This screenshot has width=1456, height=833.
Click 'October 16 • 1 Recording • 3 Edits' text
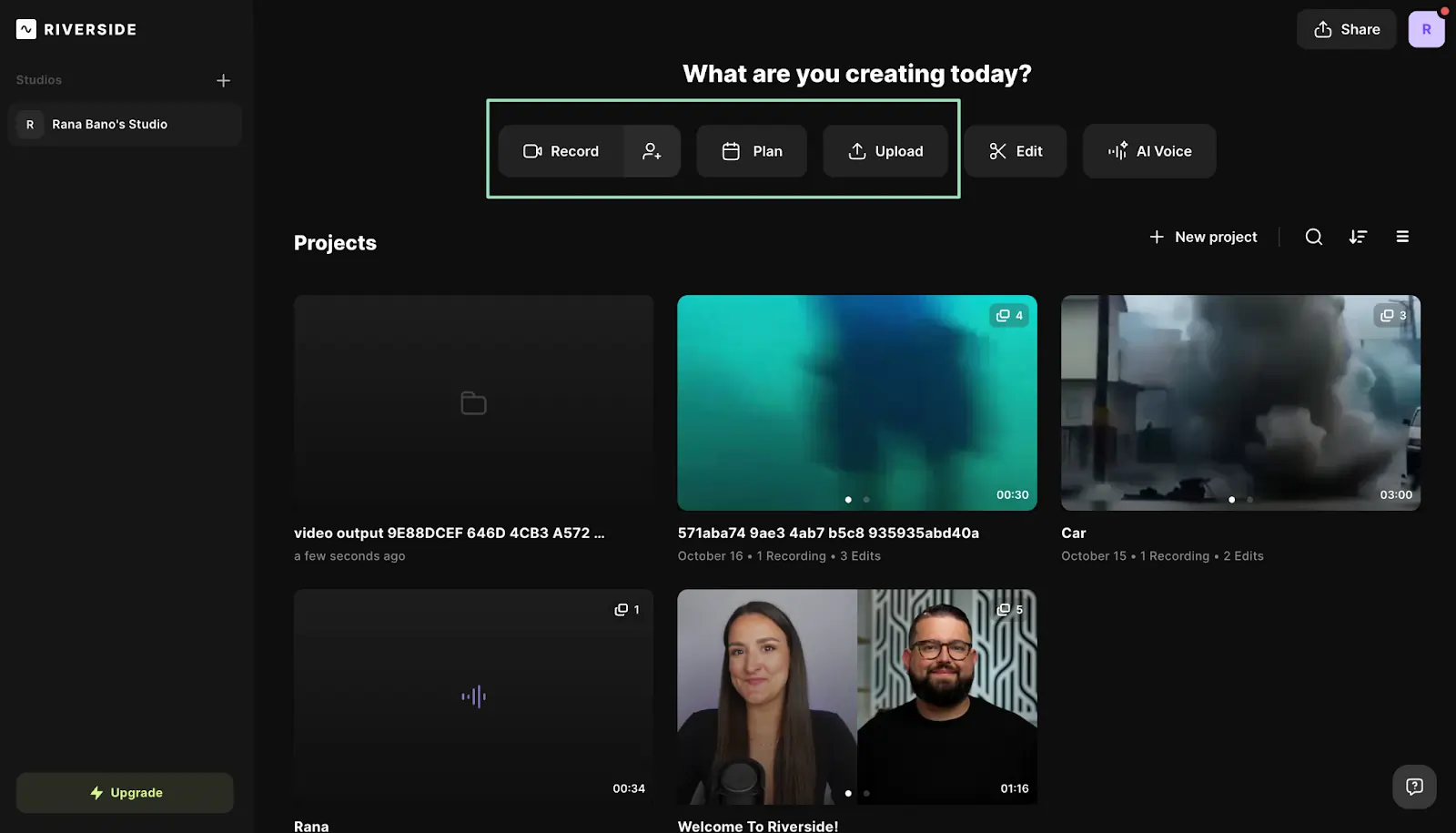click(x=779, y=555)
